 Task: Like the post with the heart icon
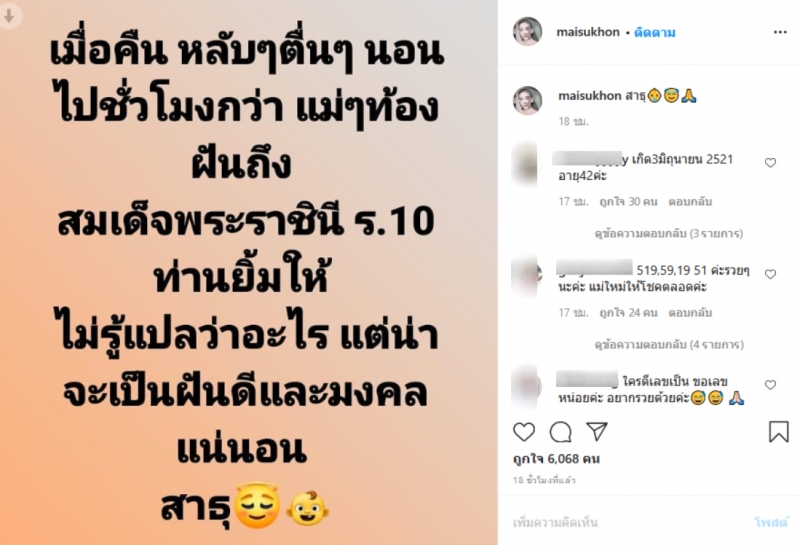tap(524, 432)
